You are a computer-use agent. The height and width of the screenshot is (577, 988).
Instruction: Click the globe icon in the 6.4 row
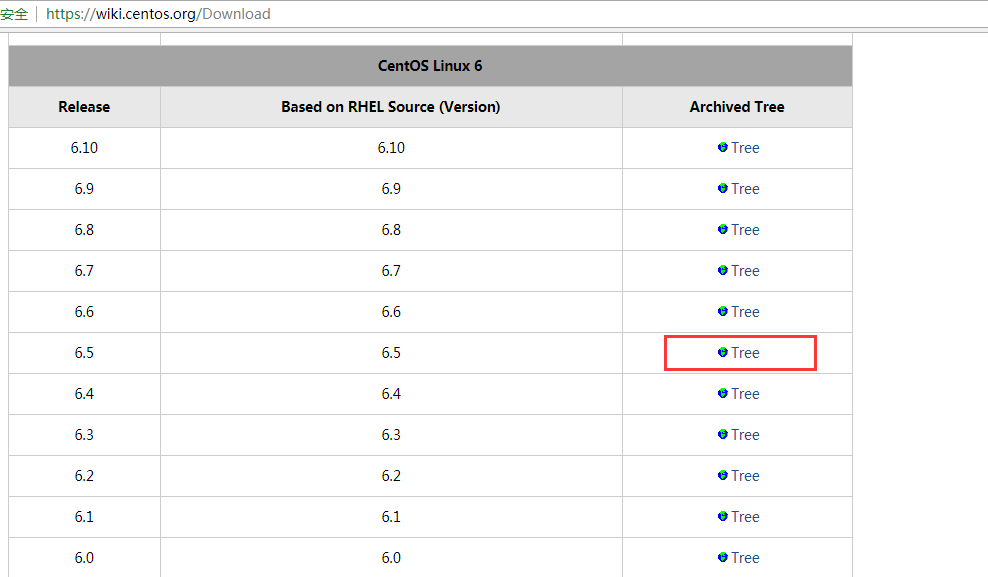coord(723,393)
